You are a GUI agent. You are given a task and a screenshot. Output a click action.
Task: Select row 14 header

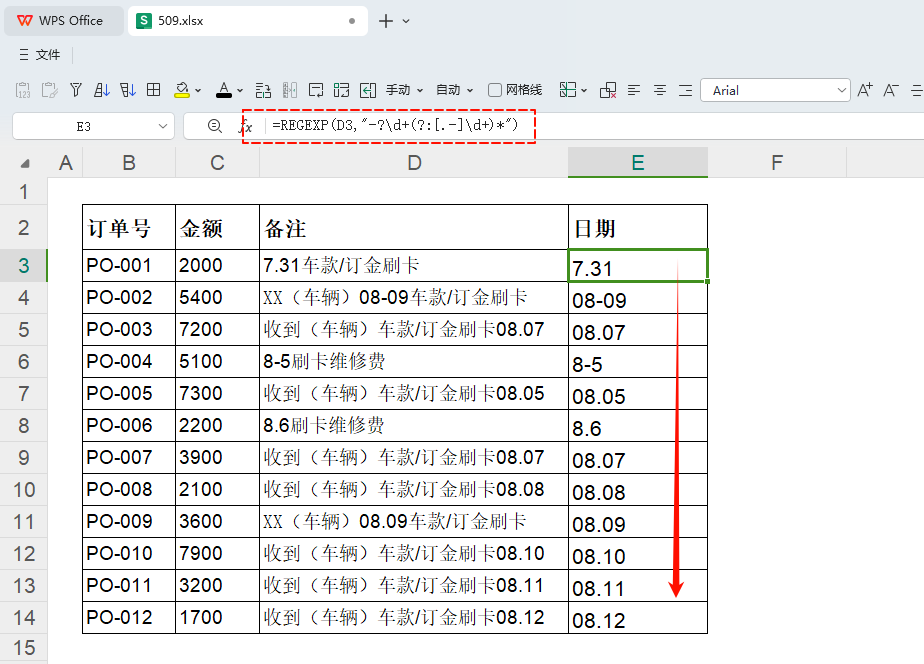[24, 618]
